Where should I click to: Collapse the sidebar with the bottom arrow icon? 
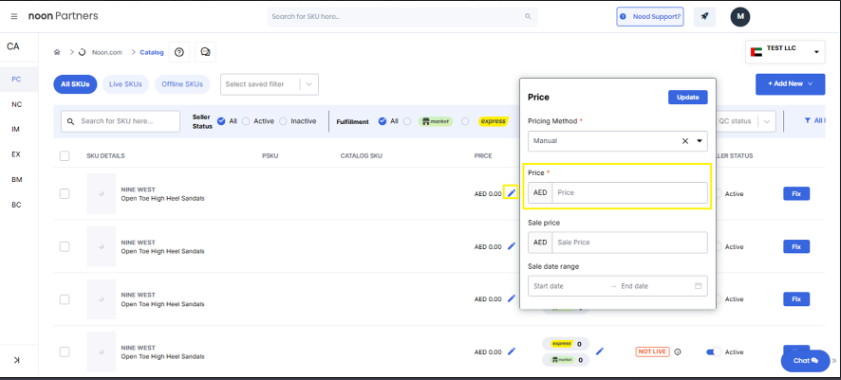[x=17, y=360]
